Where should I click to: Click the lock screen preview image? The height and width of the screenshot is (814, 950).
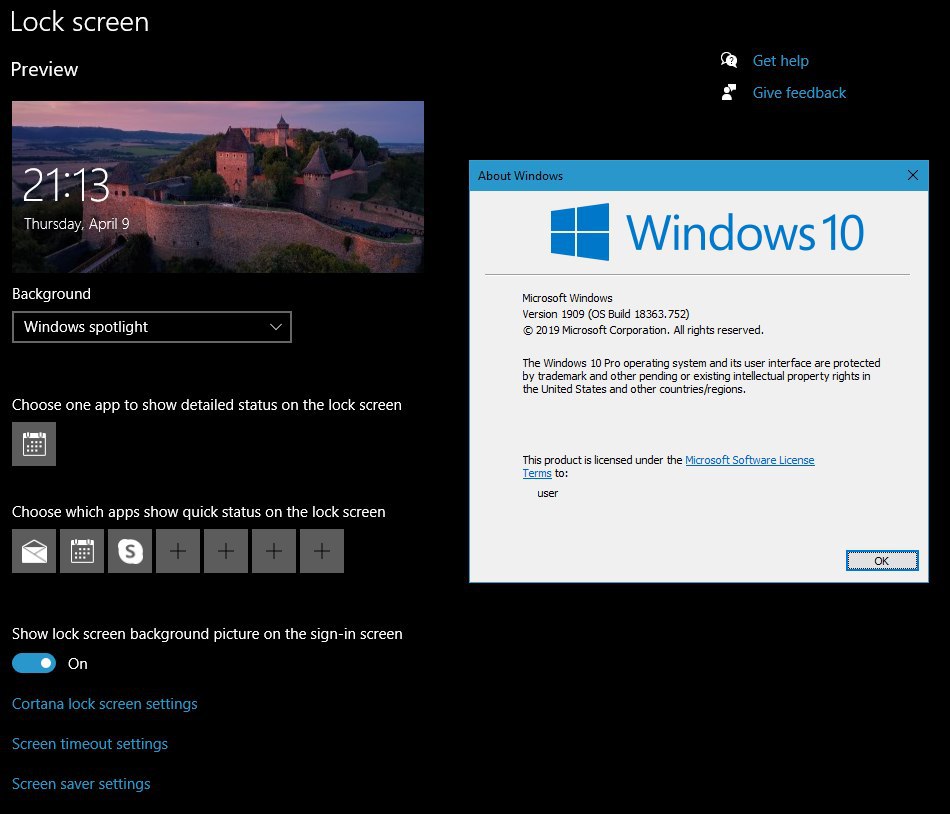218,187
